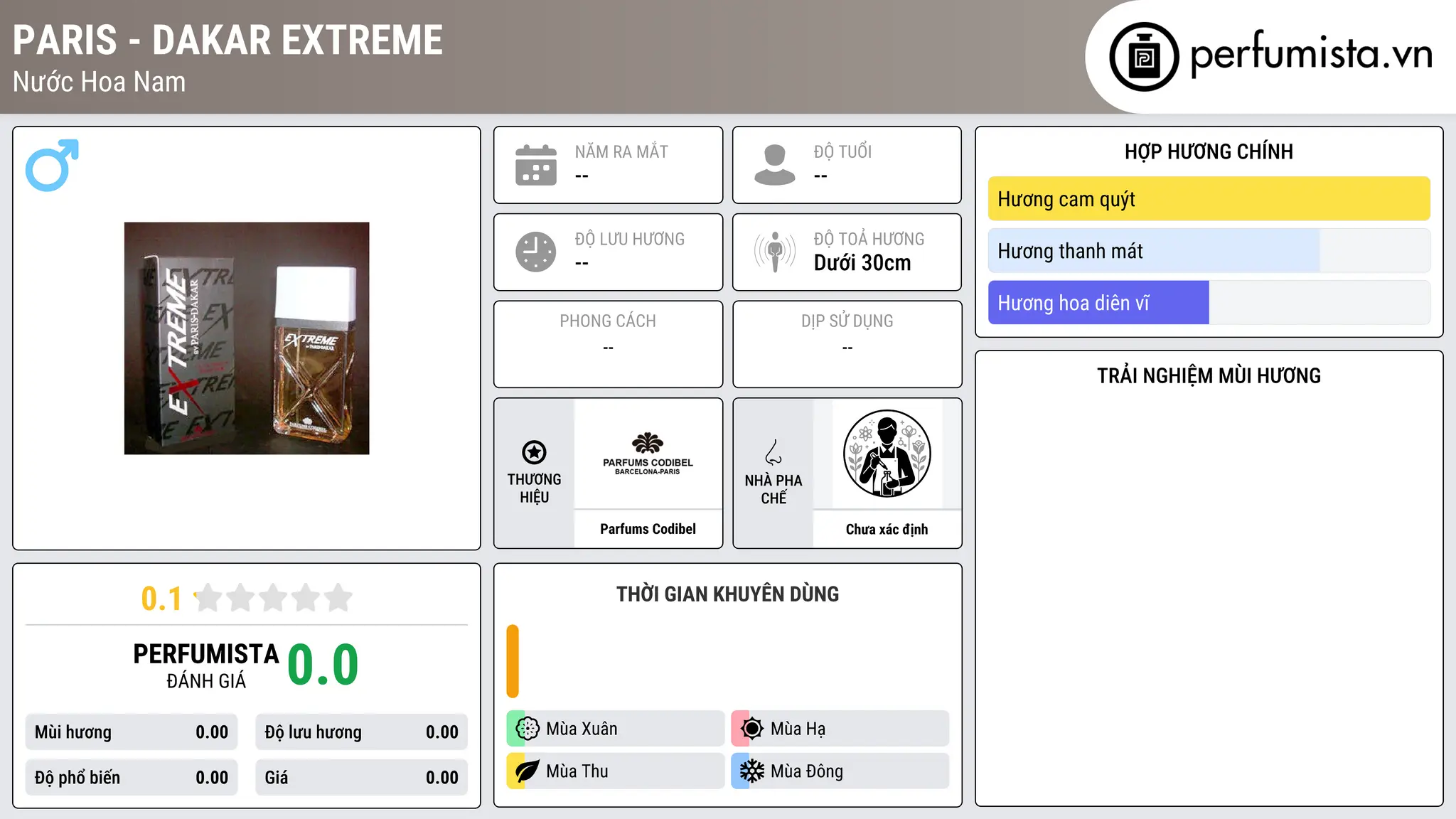Click the sillage icon beside Độ toả hương
Screen dimensions: 1456x819
click(775, 252)
